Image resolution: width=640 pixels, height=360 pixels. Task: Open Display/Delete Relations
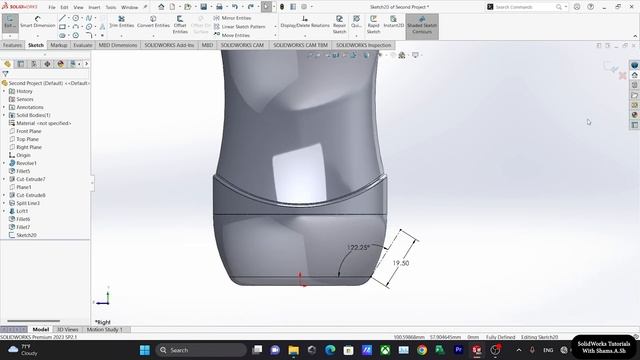[305, 22]
